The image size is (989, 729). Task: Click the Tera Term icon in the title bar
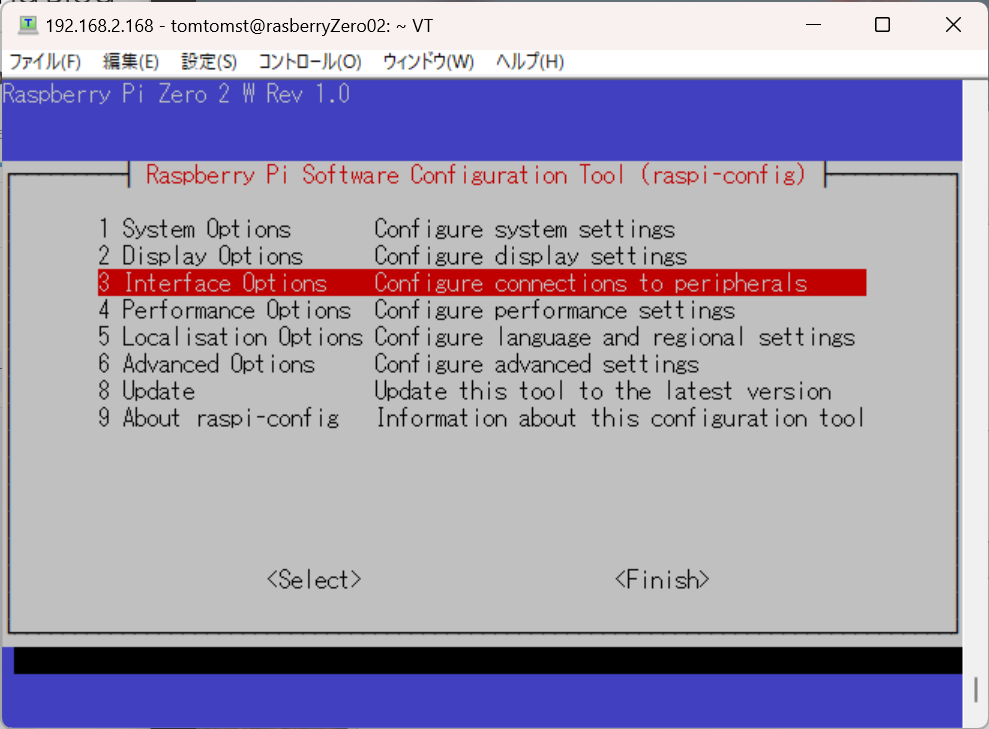(28, 25)
